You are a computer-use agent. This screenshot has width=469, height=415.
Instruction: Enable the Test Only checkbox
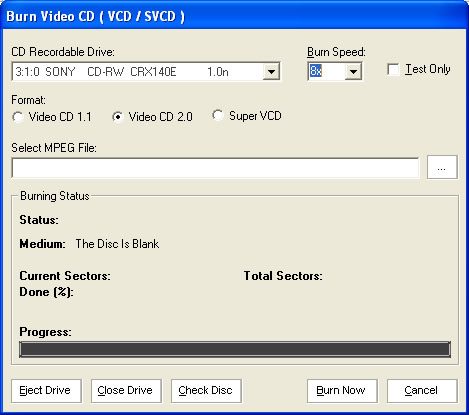(393, 69)
